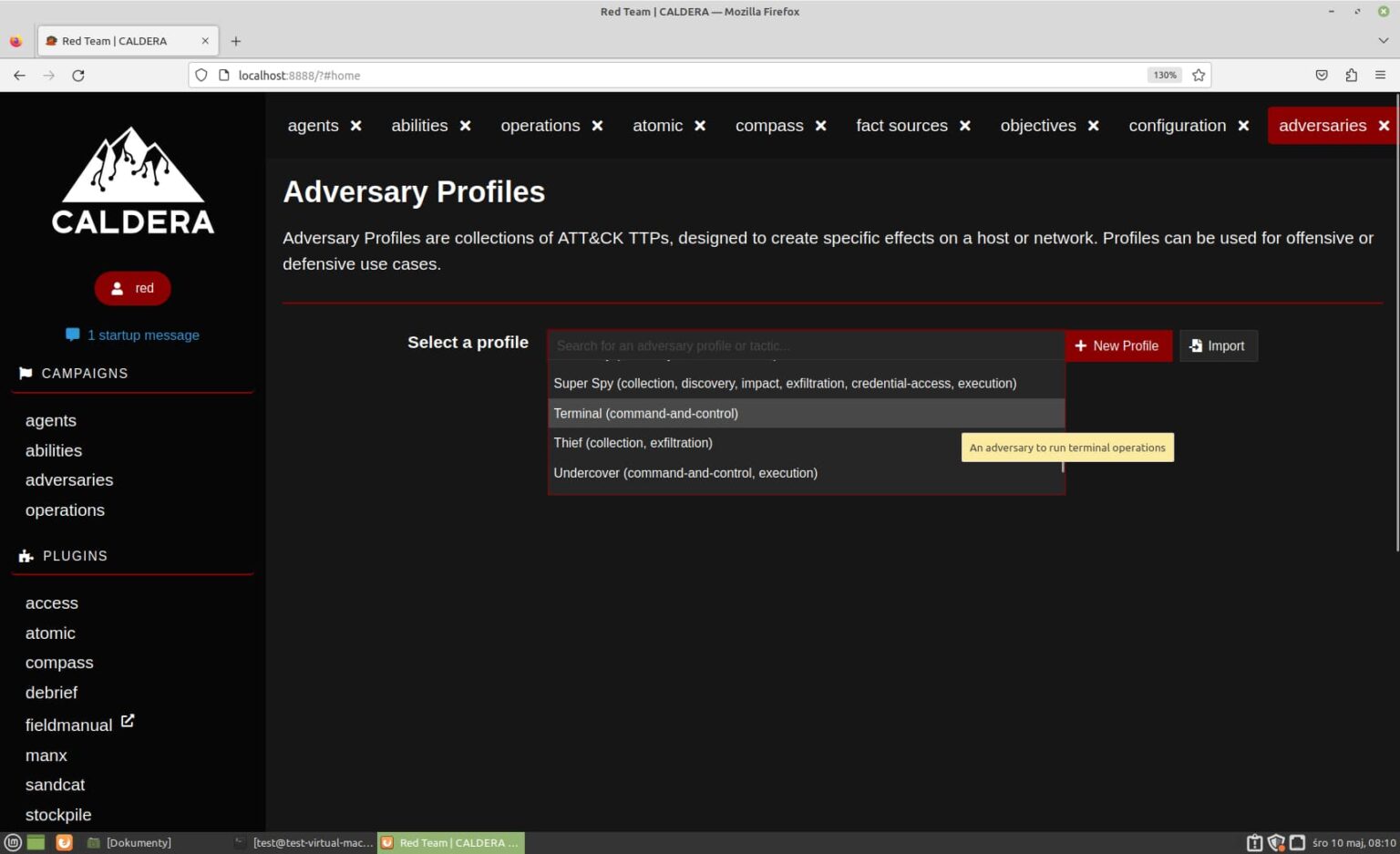Open the Save to Pocket icon
The height and width of the screenshot is (854, 1400).
1322,76
